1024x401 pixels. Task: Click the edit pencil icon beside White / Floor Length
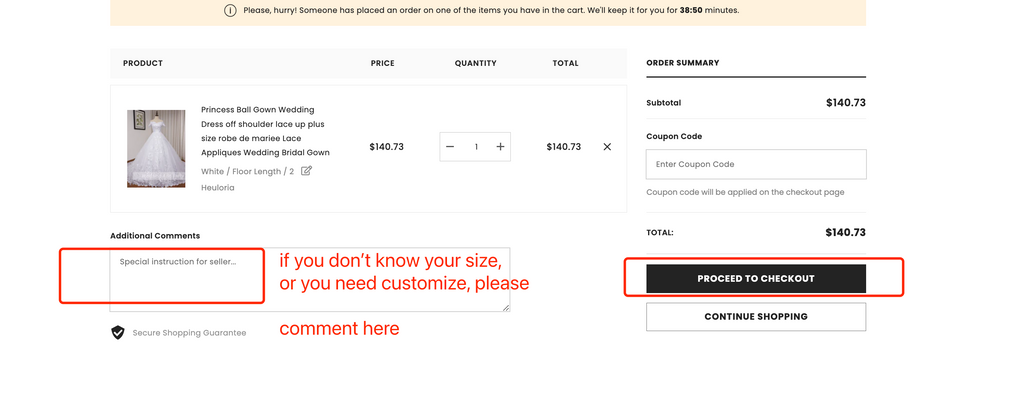(306, 171)
